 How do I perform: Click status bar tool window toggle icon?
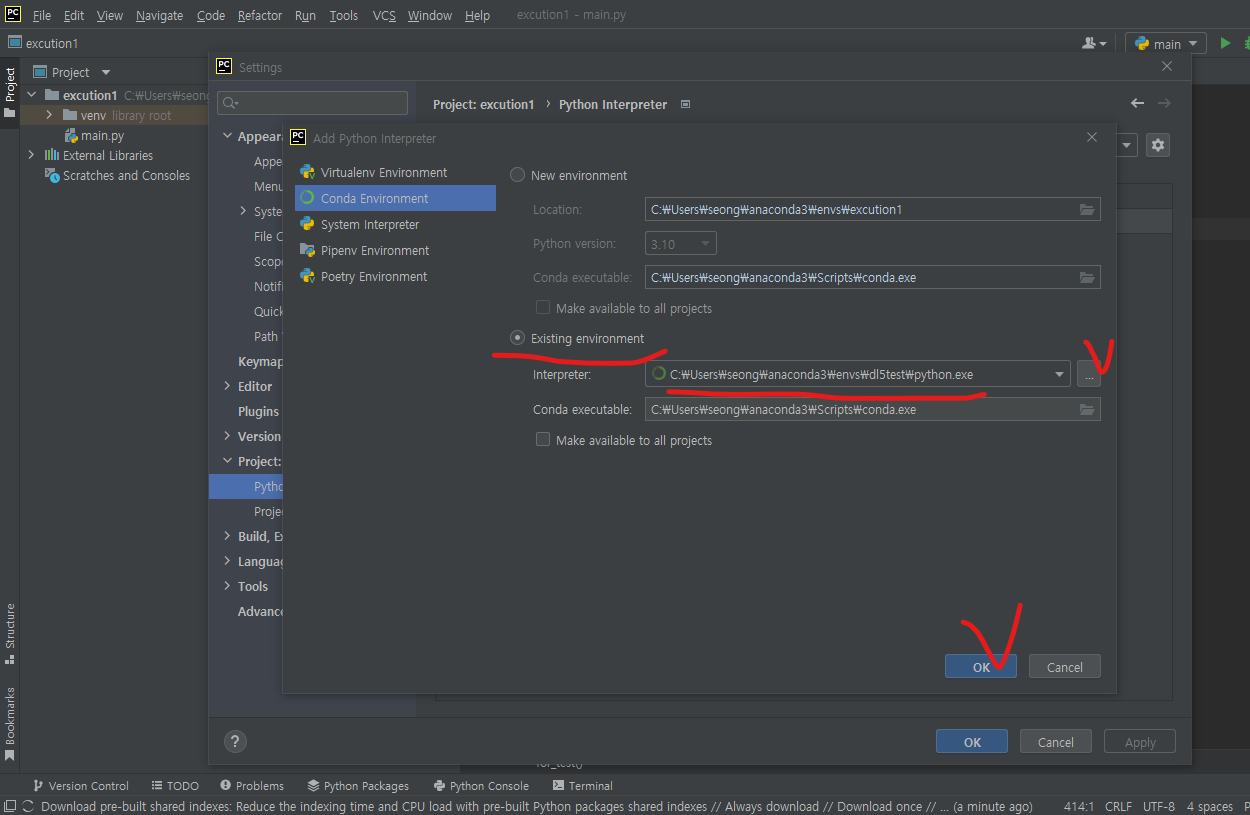[x=9, y=806]
